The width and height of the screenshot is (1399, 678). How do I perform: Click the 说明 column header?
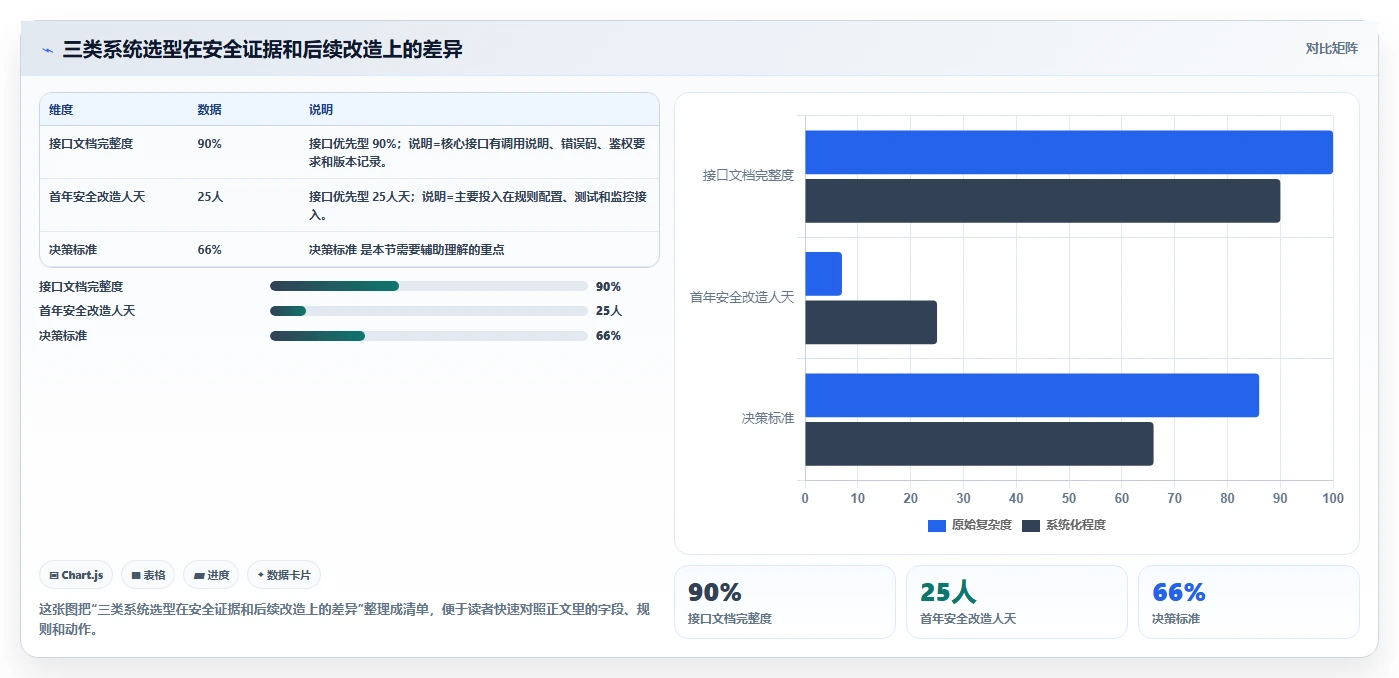click(321, 110)
